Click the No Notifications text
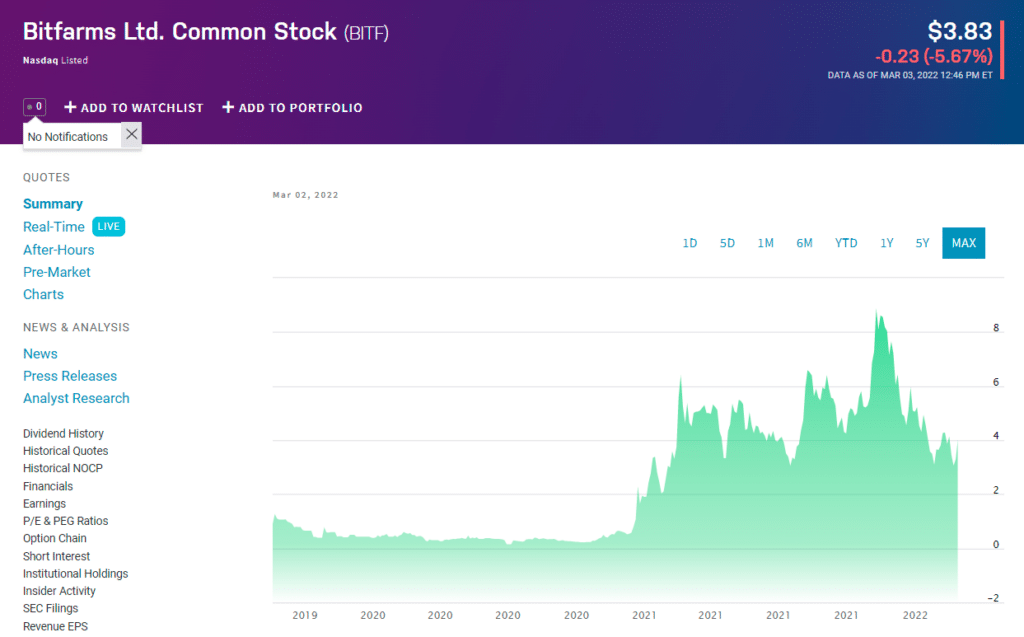This screenshot has height=637, width=1024. coord(67,137)
